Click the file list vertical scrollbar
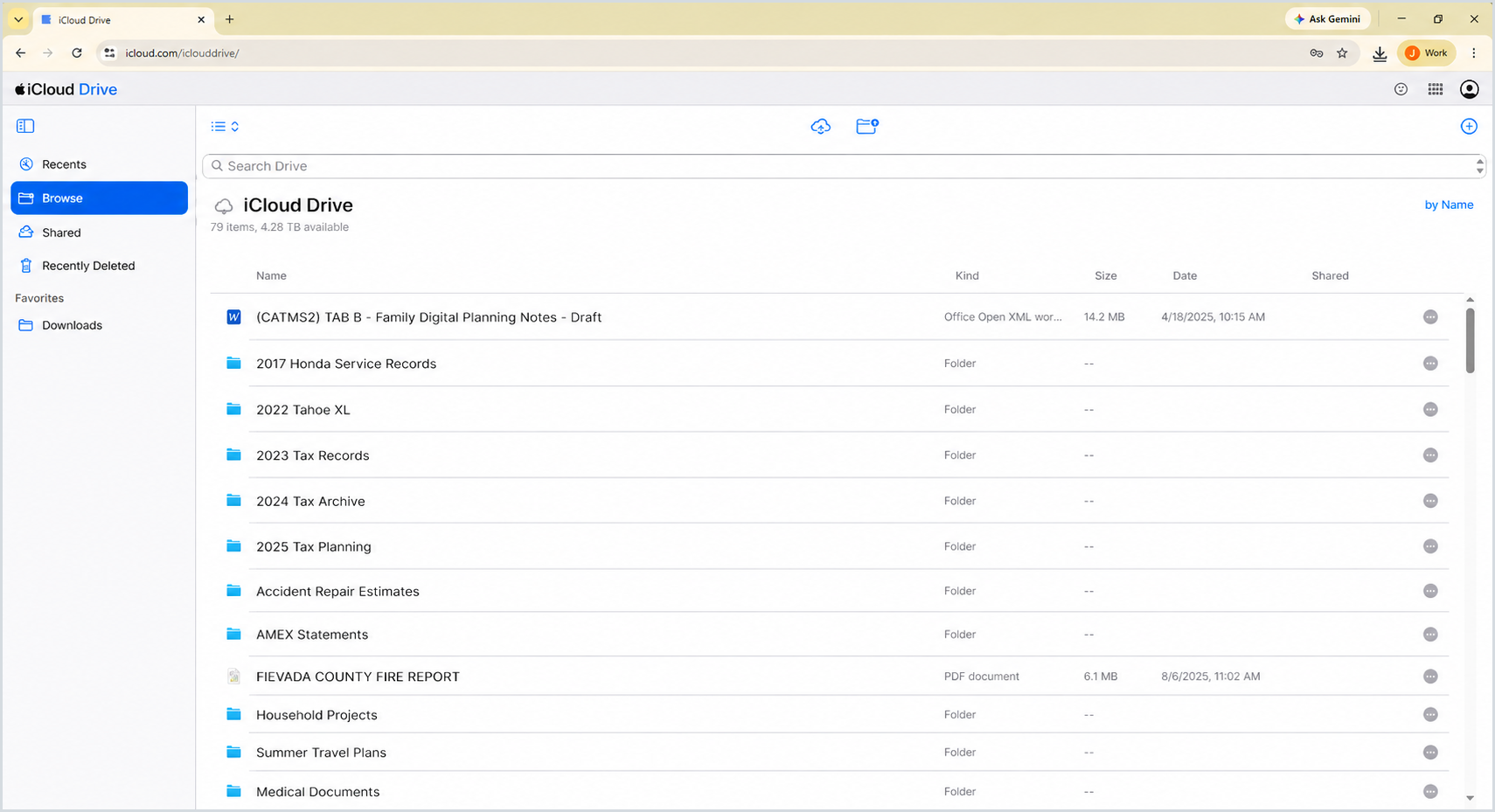This screenshot has width=1495, height=812. tap(1470, 340)
